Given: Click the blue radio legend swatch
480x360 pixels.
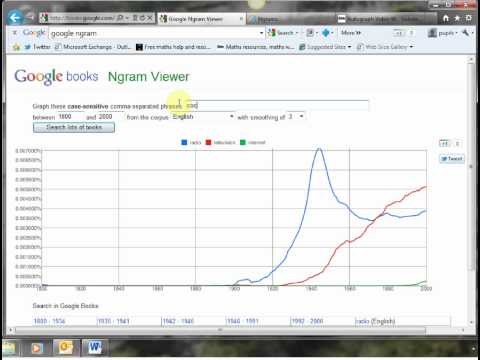Looking at the screenshot, I should point(184,142).
